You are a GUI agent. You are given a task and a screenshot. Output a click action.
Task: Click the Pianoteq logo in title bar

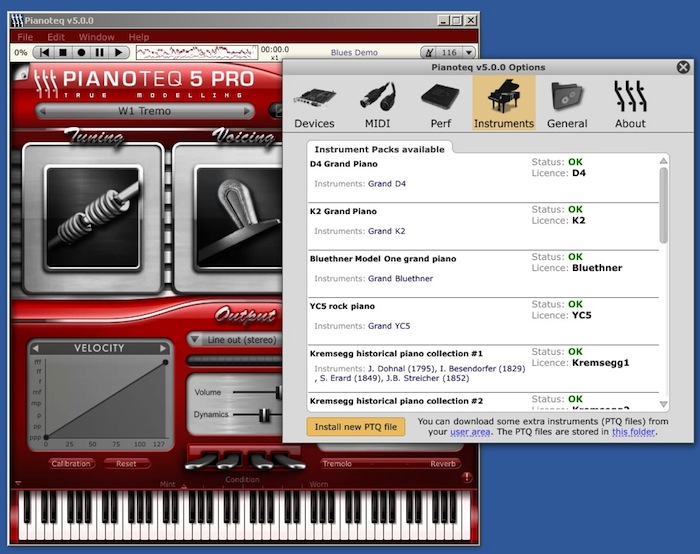pos(17,21)
